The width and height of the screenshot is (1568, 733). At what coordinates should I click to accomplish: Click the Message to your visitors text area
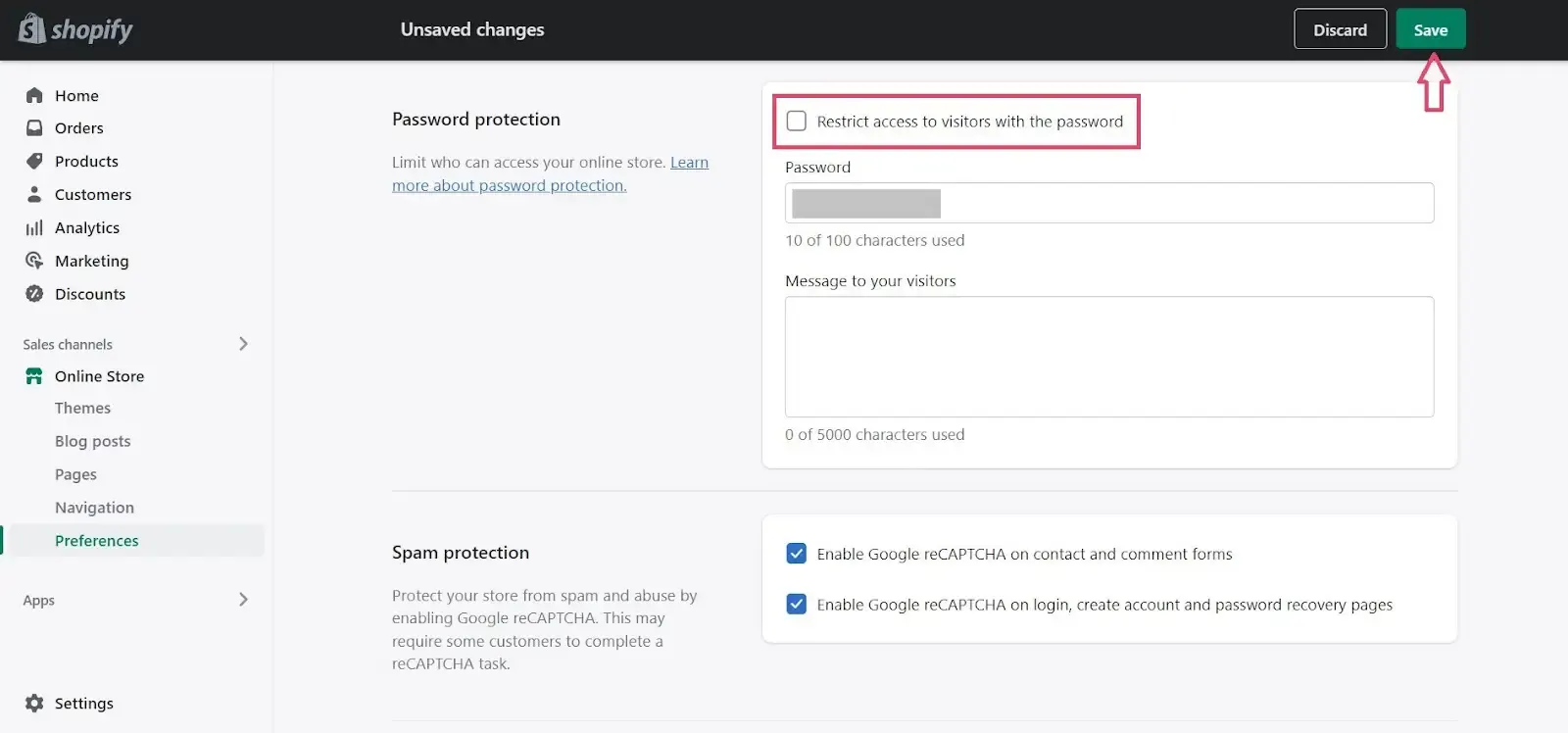coord(1108,357)
